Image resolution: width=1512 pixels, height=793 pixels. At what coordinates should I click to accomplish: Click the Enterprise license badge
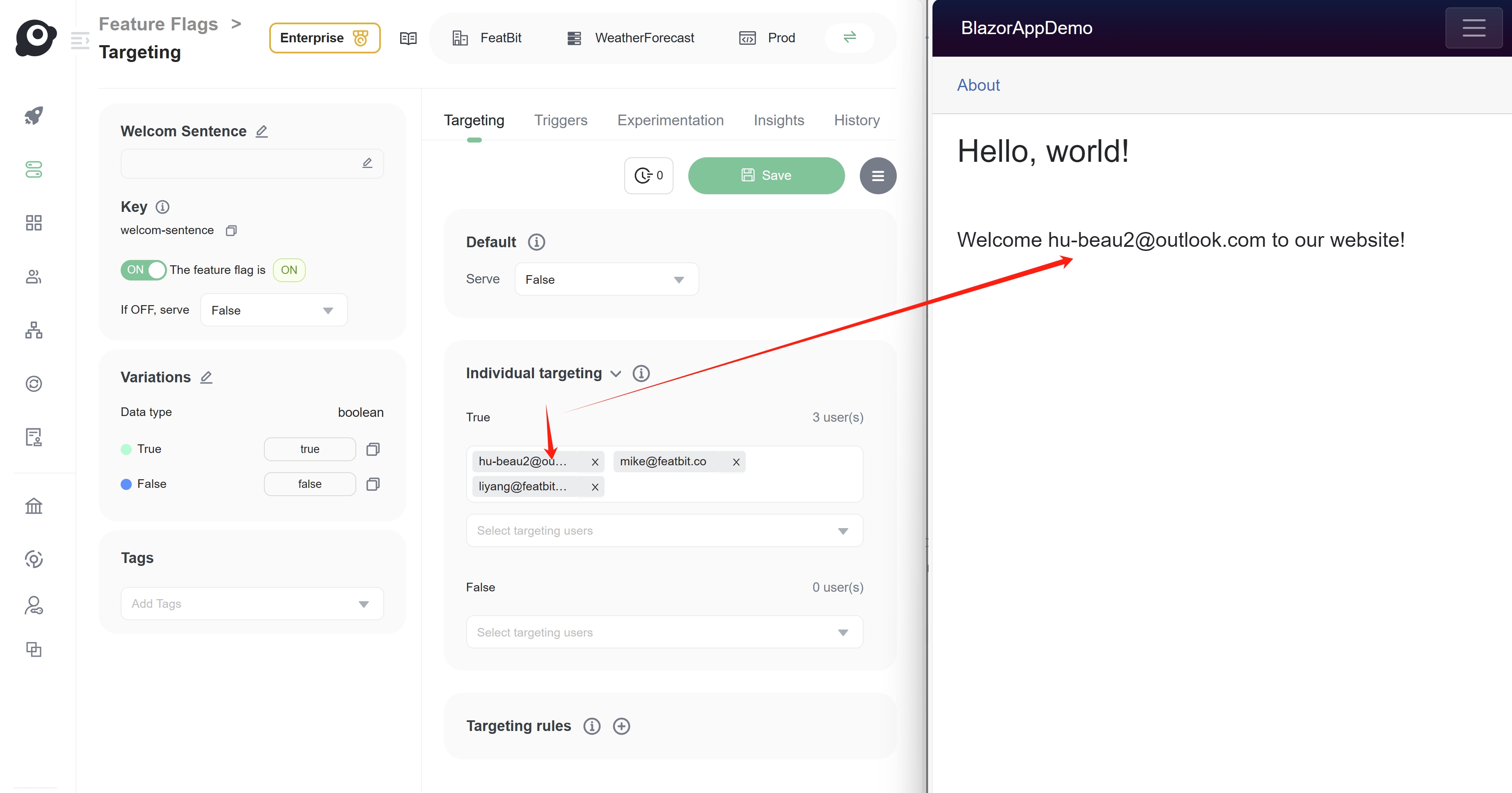[325, 38]
